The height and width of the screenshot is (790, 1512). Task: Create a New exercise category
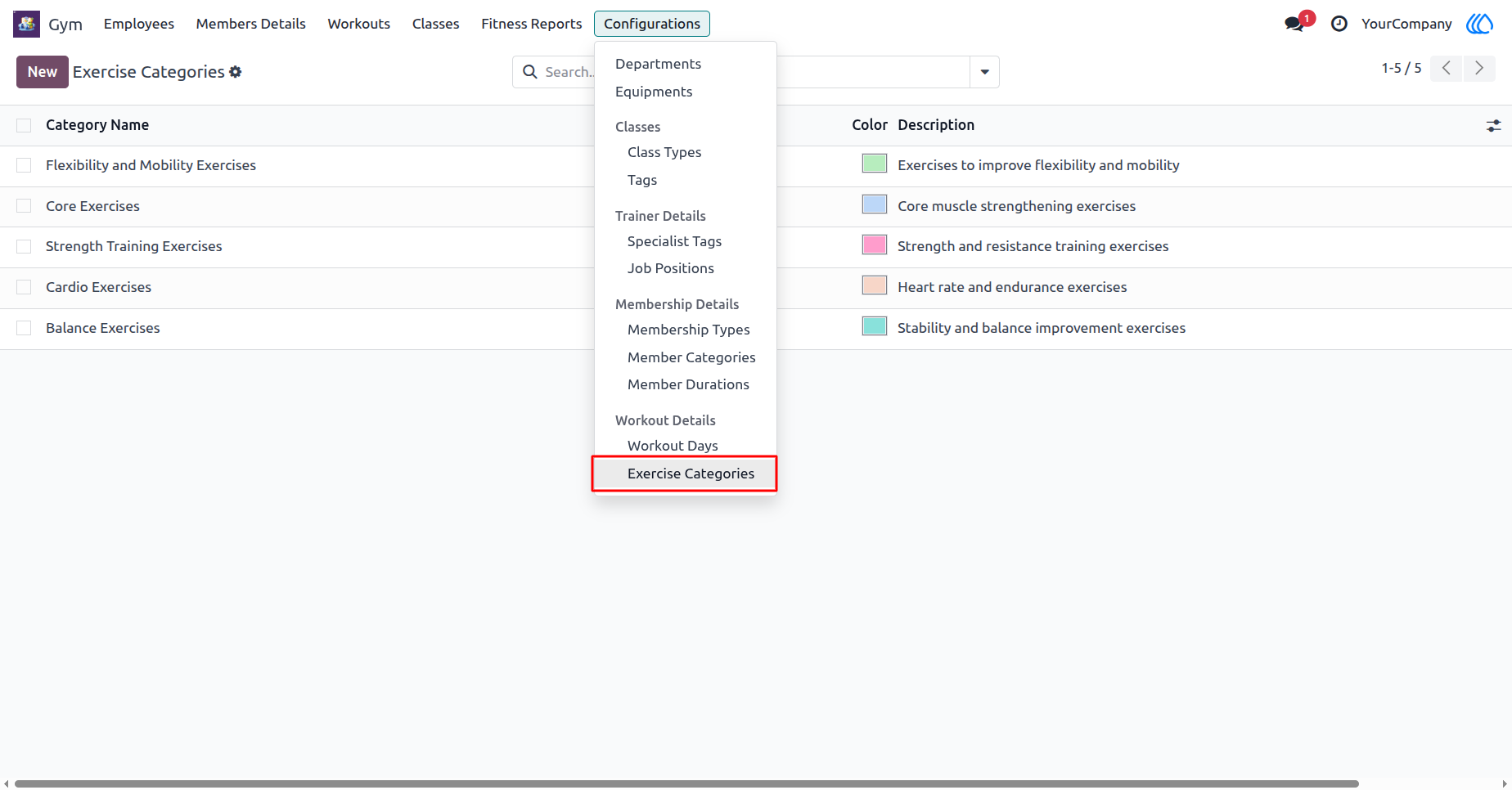point(43,72)
